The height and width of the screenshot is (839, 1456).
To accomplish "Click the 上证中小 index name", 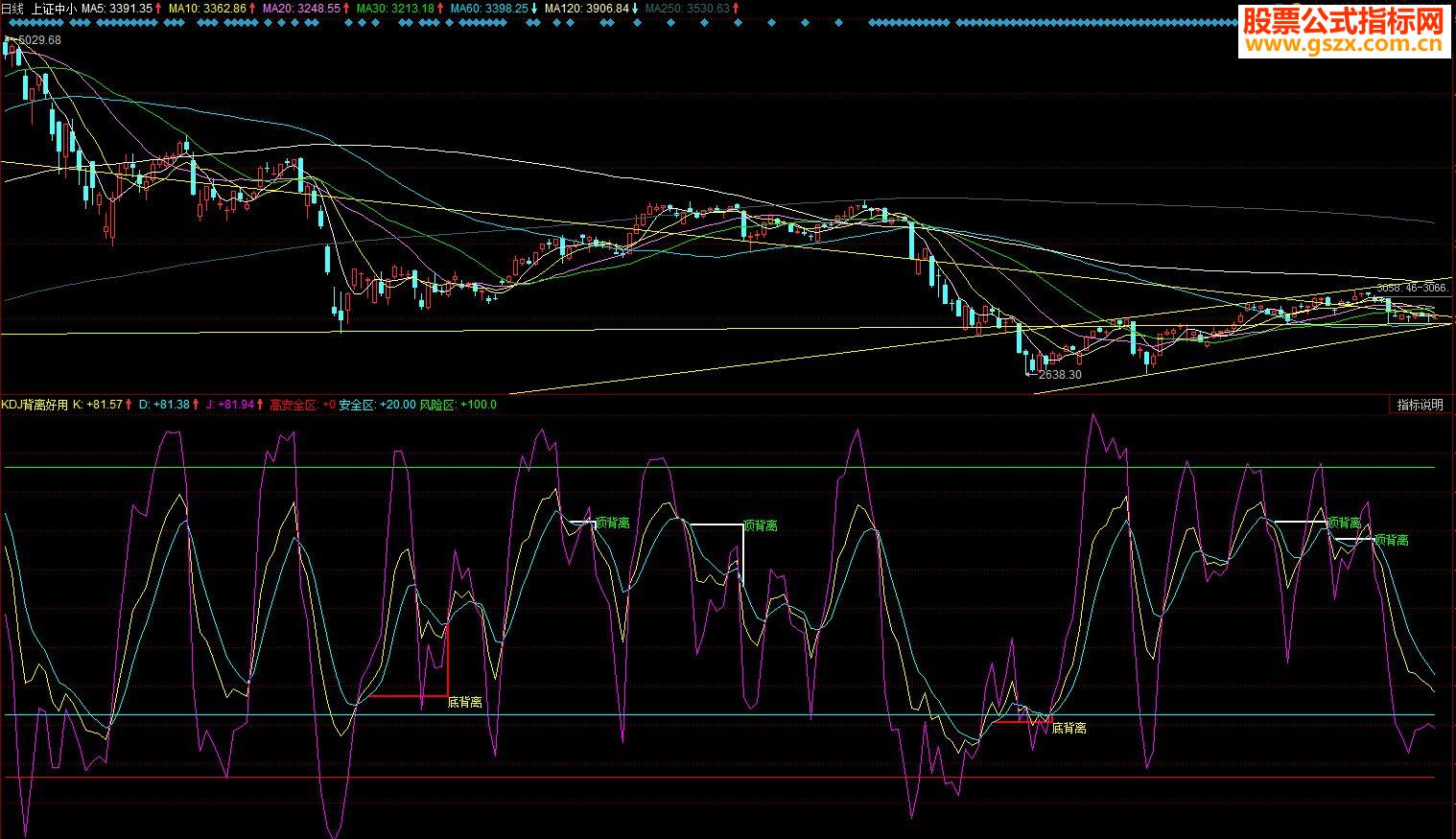I will tap(55, 8).
